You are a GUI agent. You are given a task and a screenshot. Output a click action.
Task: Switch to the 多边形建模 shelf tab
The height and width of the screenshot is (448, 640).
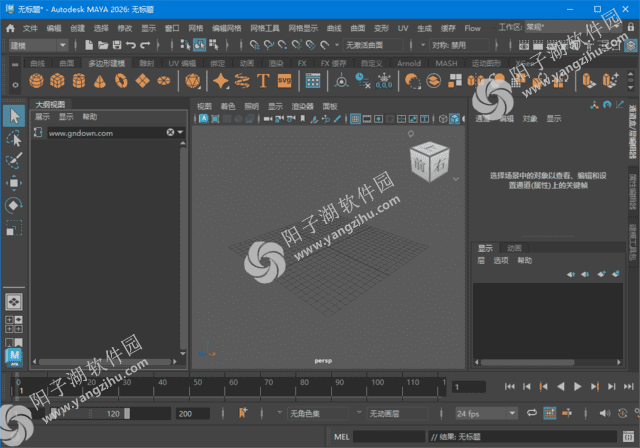point(107,63)
